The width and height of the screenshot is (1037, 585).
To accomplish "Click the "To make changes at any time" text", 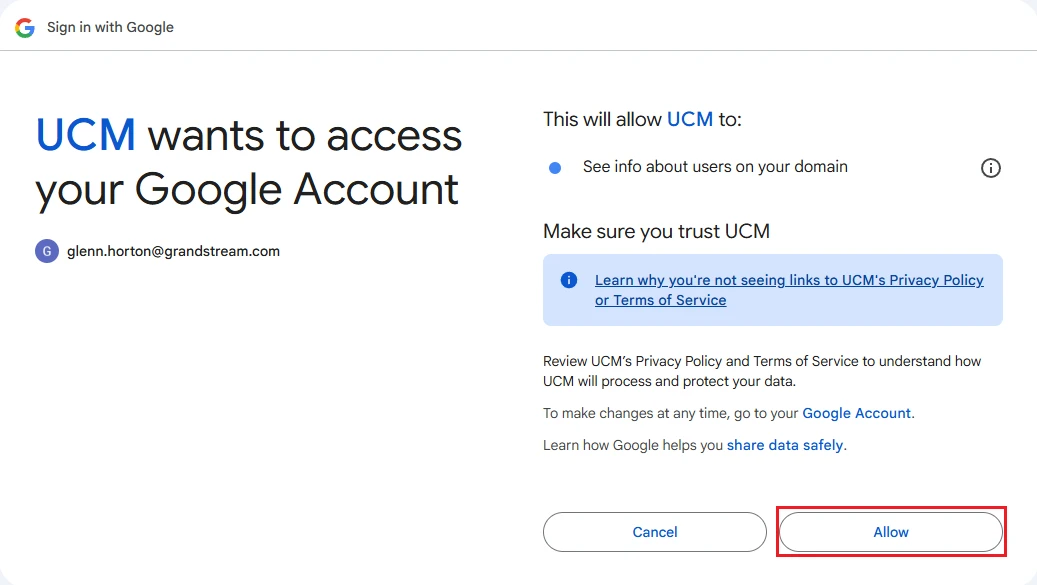I will (671, 413).
